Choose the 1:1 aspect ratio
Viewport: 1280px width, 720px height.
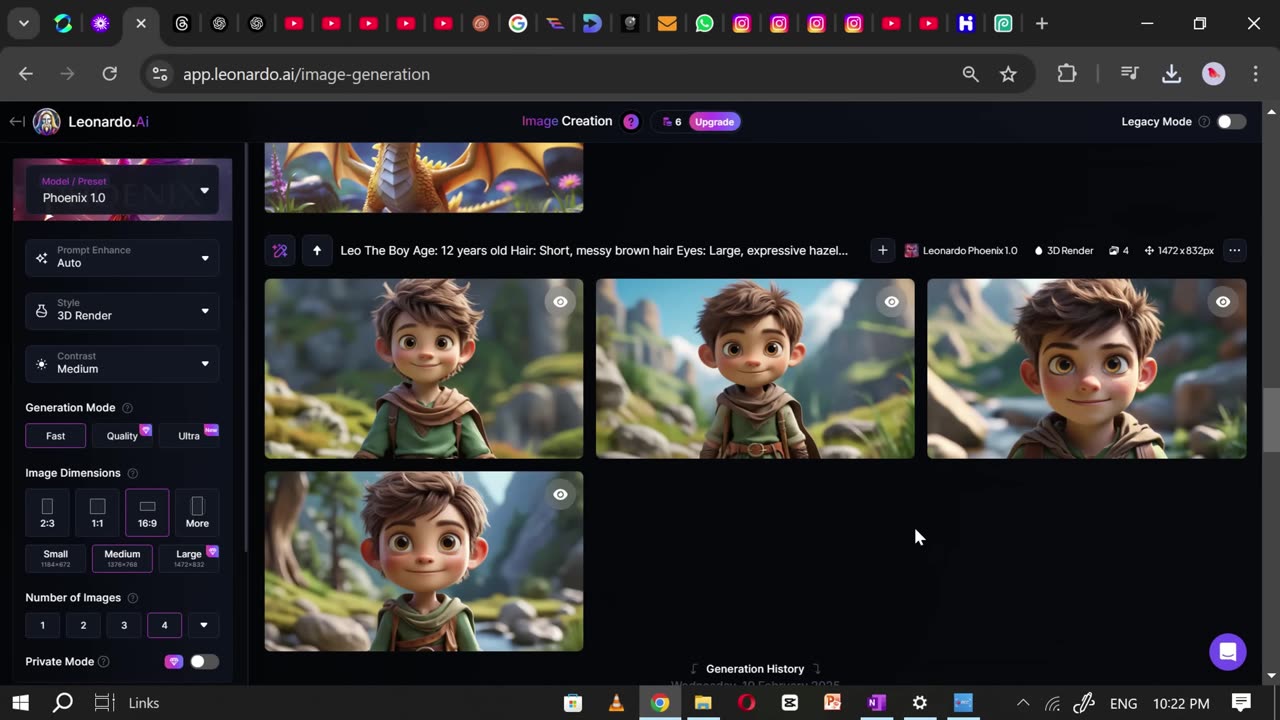pos(97,513)
